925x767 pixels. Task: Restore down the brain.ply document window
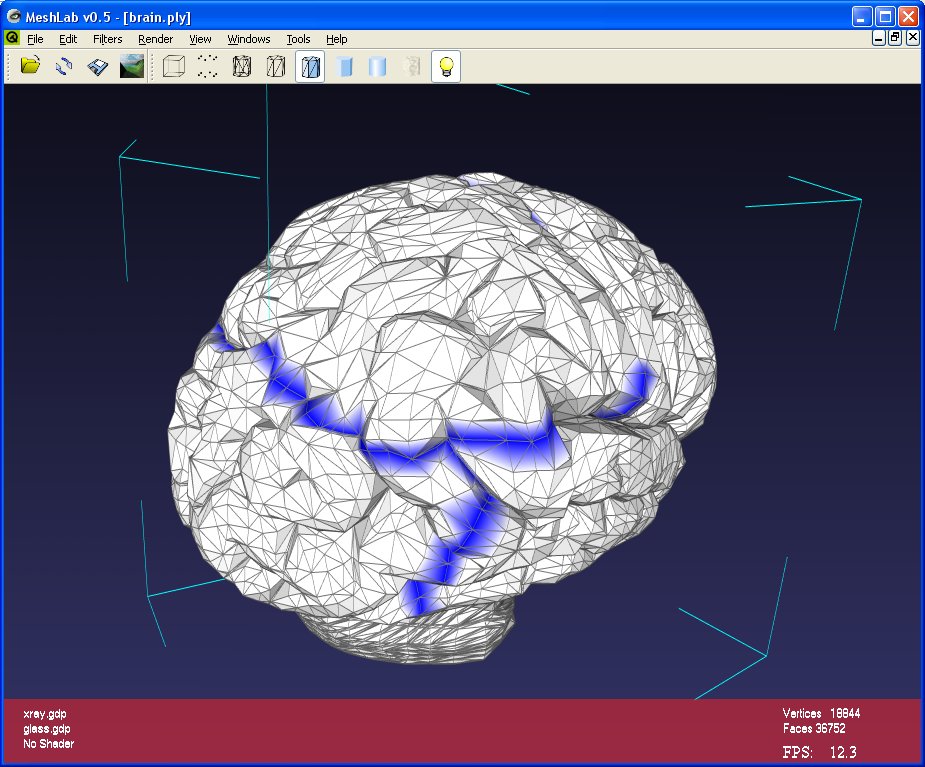click(895, 38)
